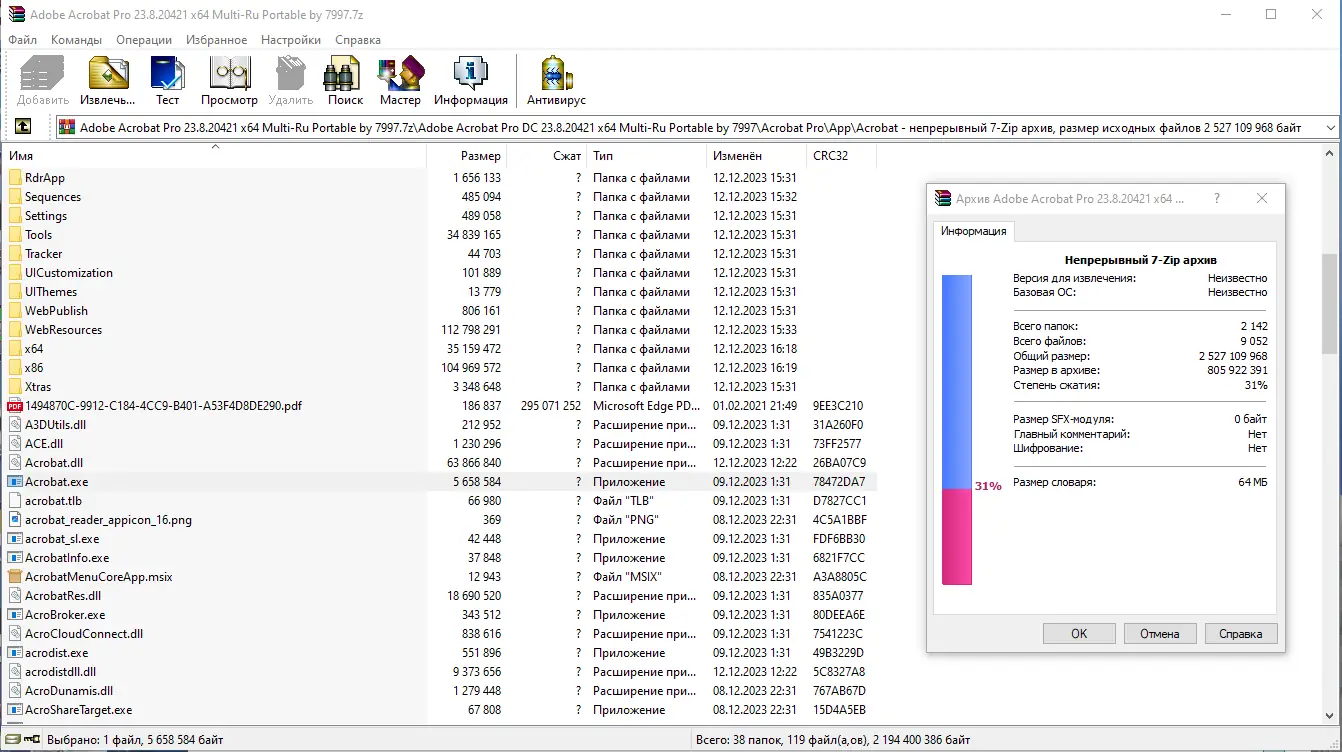Click the file icon beside A3DUtils.dll

pyautogui.click(x=15, y=425)
